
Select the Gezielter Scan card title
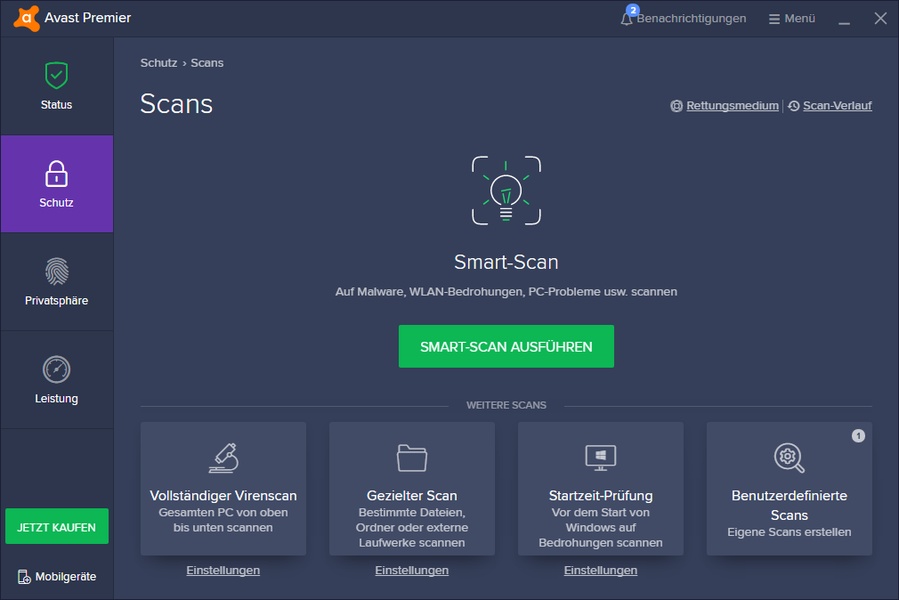coord(412,495)
